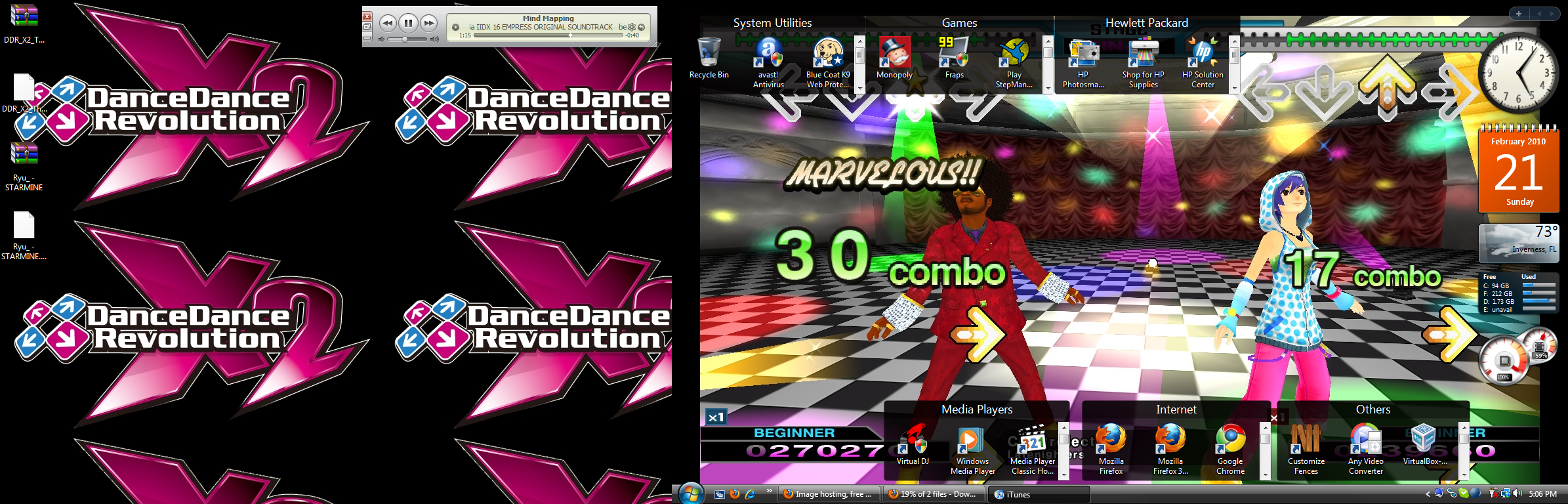
Task: Open the Fraps shortcut
Action: [x=954, y=58]
